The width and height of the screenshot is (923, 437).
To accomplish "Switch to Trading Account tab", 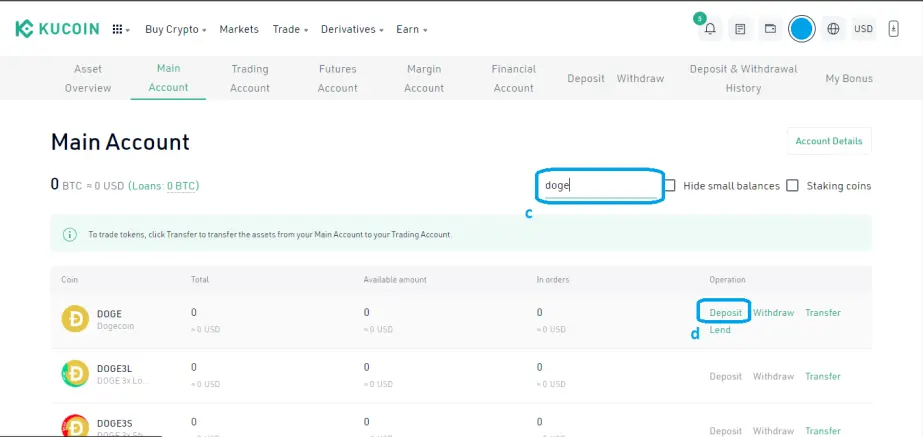I will pos(250,78).
